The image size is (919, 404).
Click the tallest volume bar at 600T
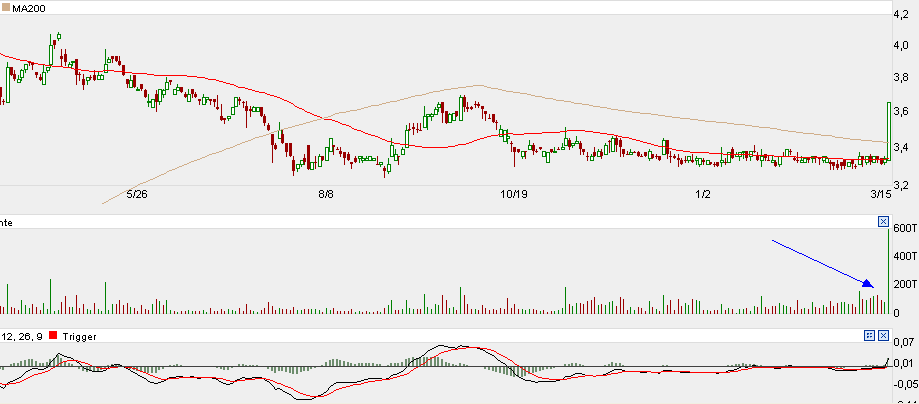click(x=889, y=271)
